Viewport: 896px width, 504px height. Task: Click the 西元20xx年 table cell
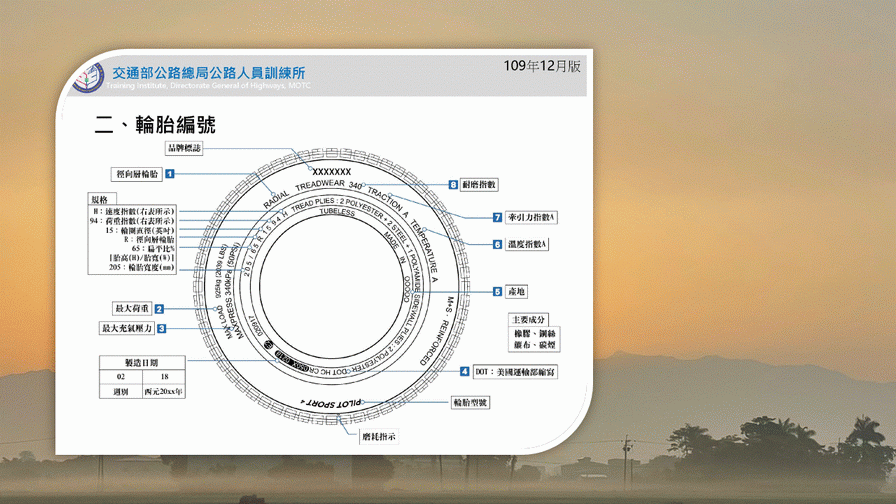163,392
